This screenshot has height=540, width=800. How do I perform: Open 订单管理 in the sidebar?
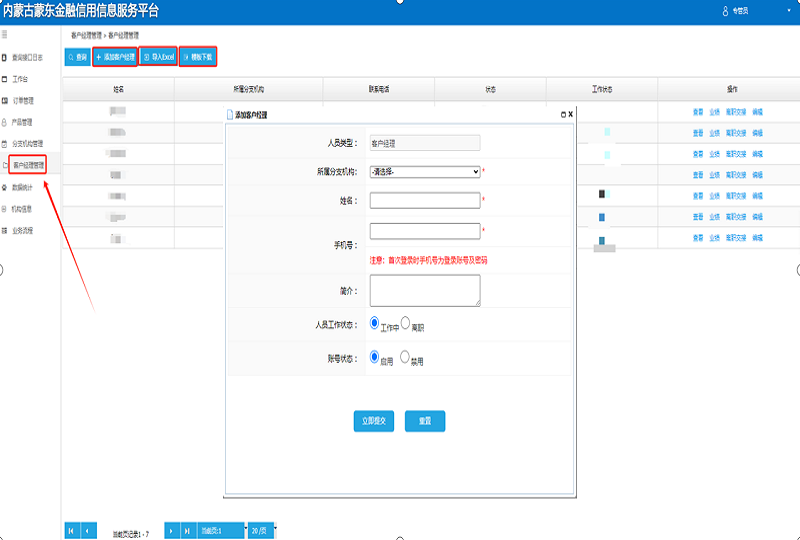23,101
